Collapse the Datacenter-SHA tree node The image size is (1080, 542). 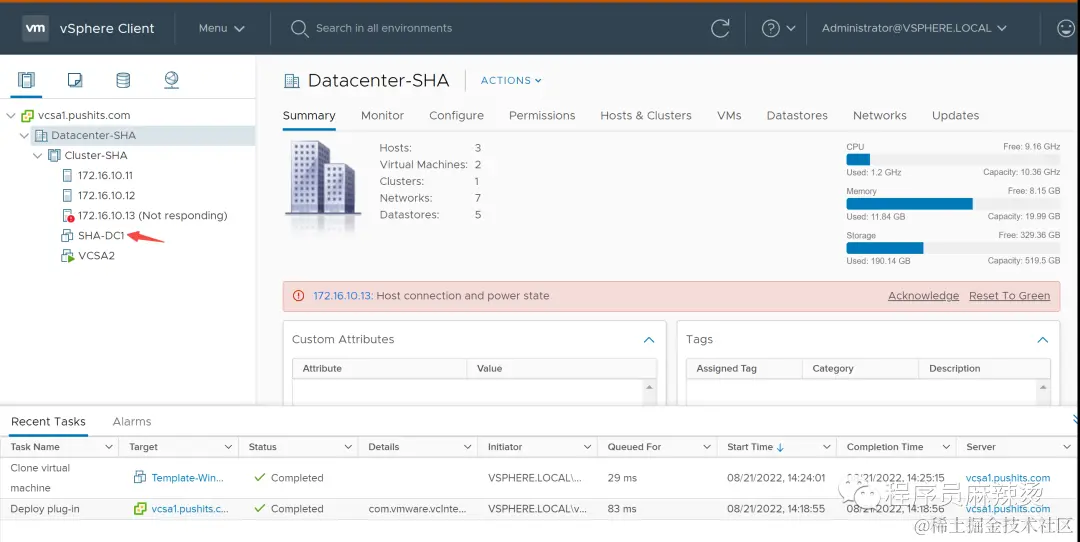click(24, 136)
